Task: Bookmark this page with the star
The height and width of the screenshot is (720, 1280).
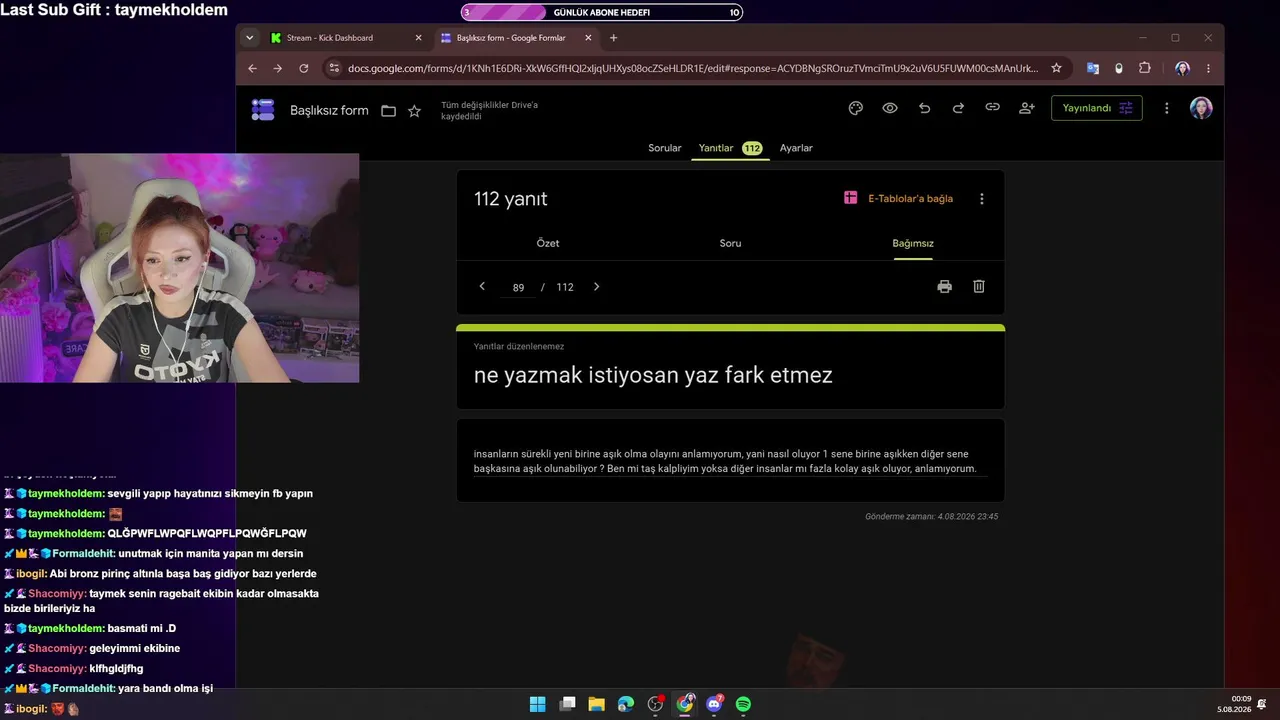Action: click(1056, 68)
